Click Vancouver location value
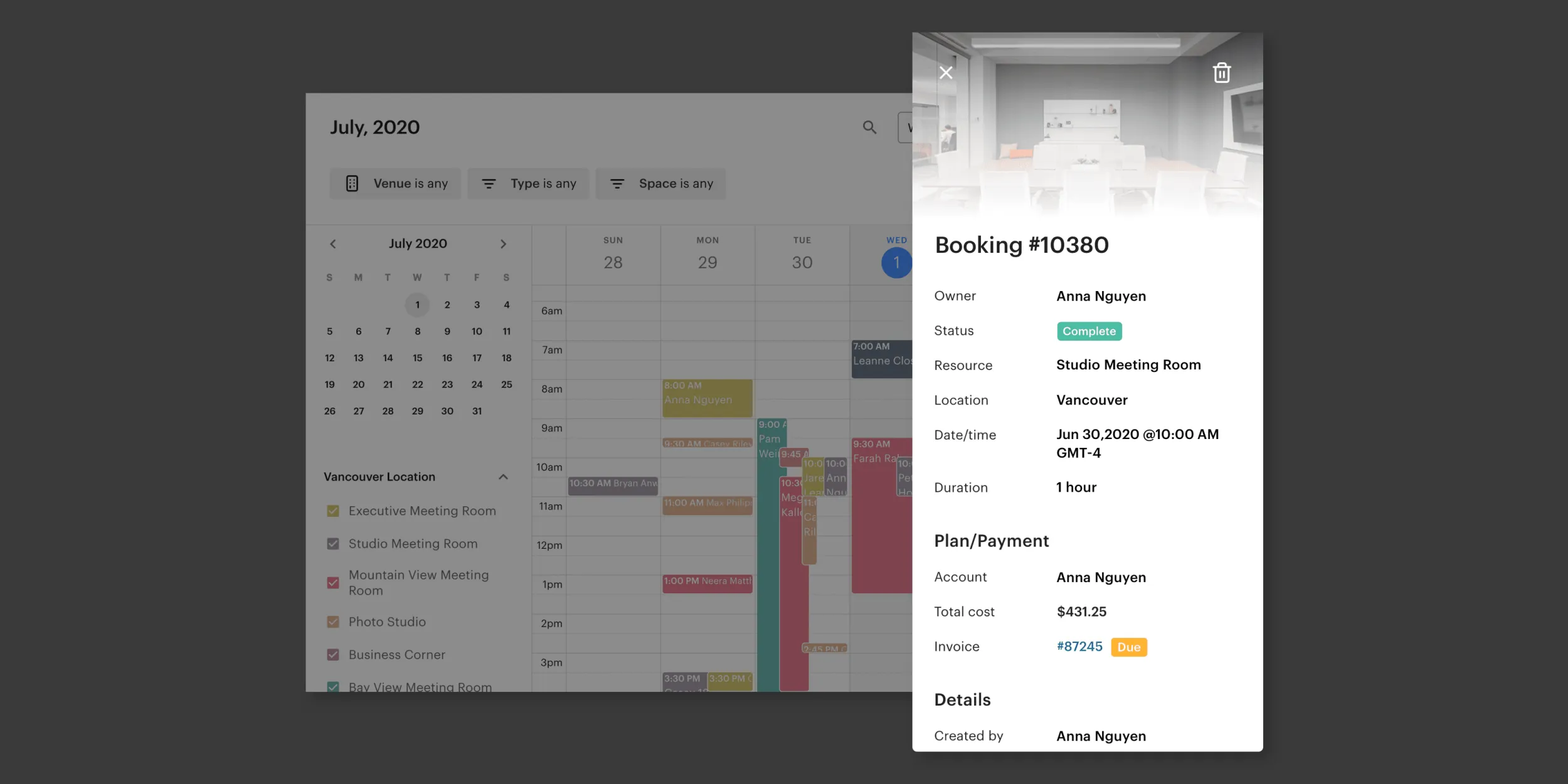 1091,400
